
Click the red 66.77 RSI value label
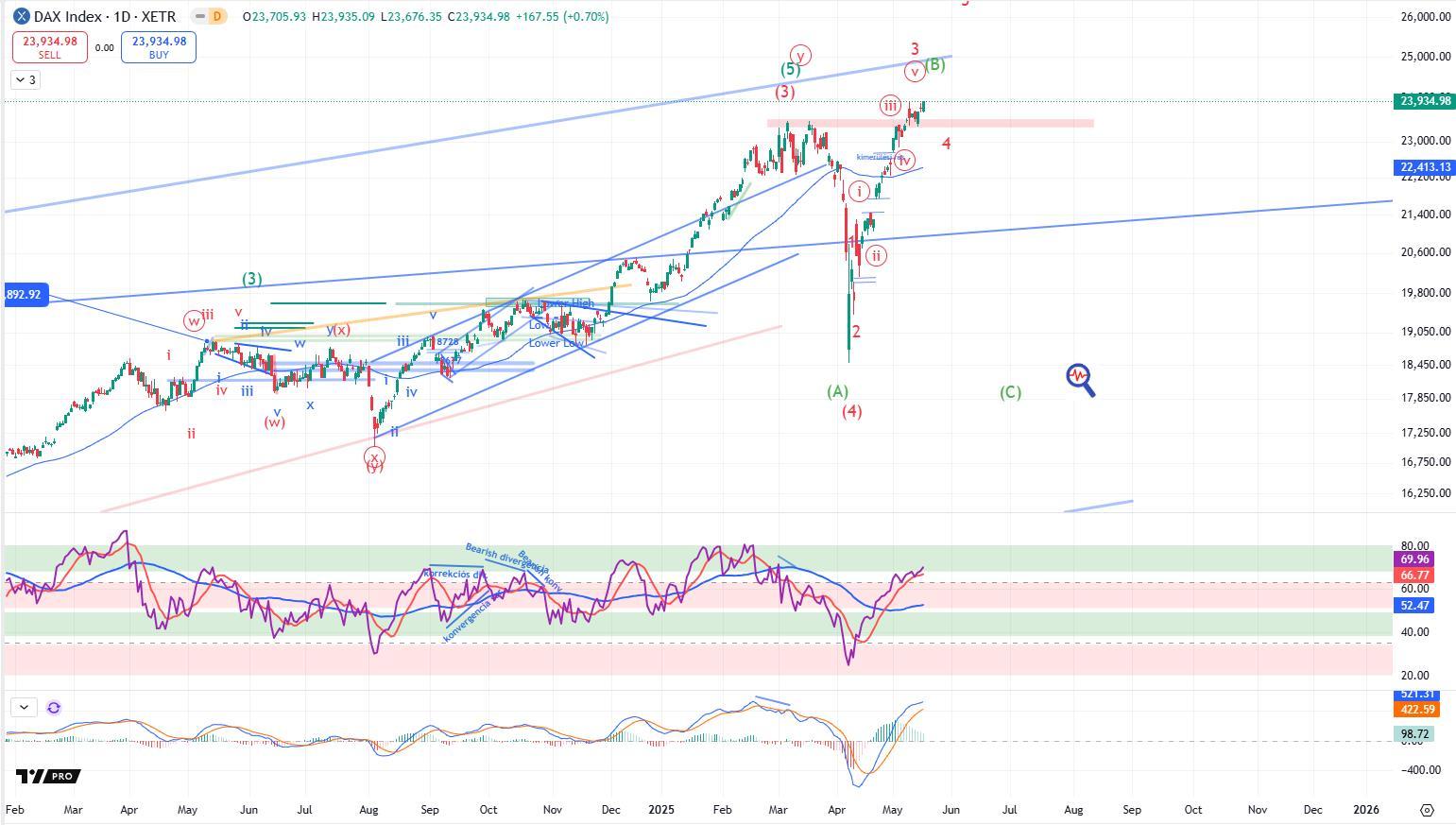(x=1413, y=575)
